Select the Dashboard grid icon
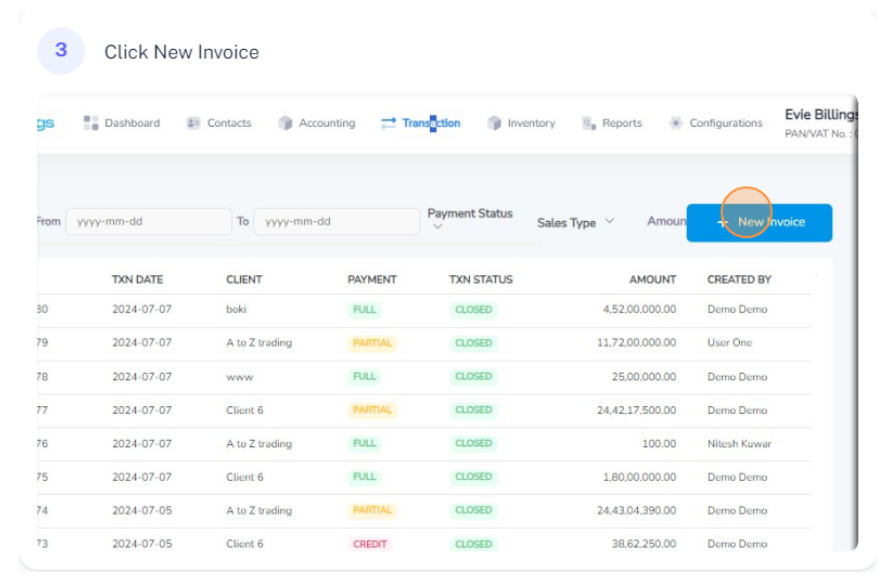Image resolution: width=891 pixels, height=582 pixels. (91, 123)
